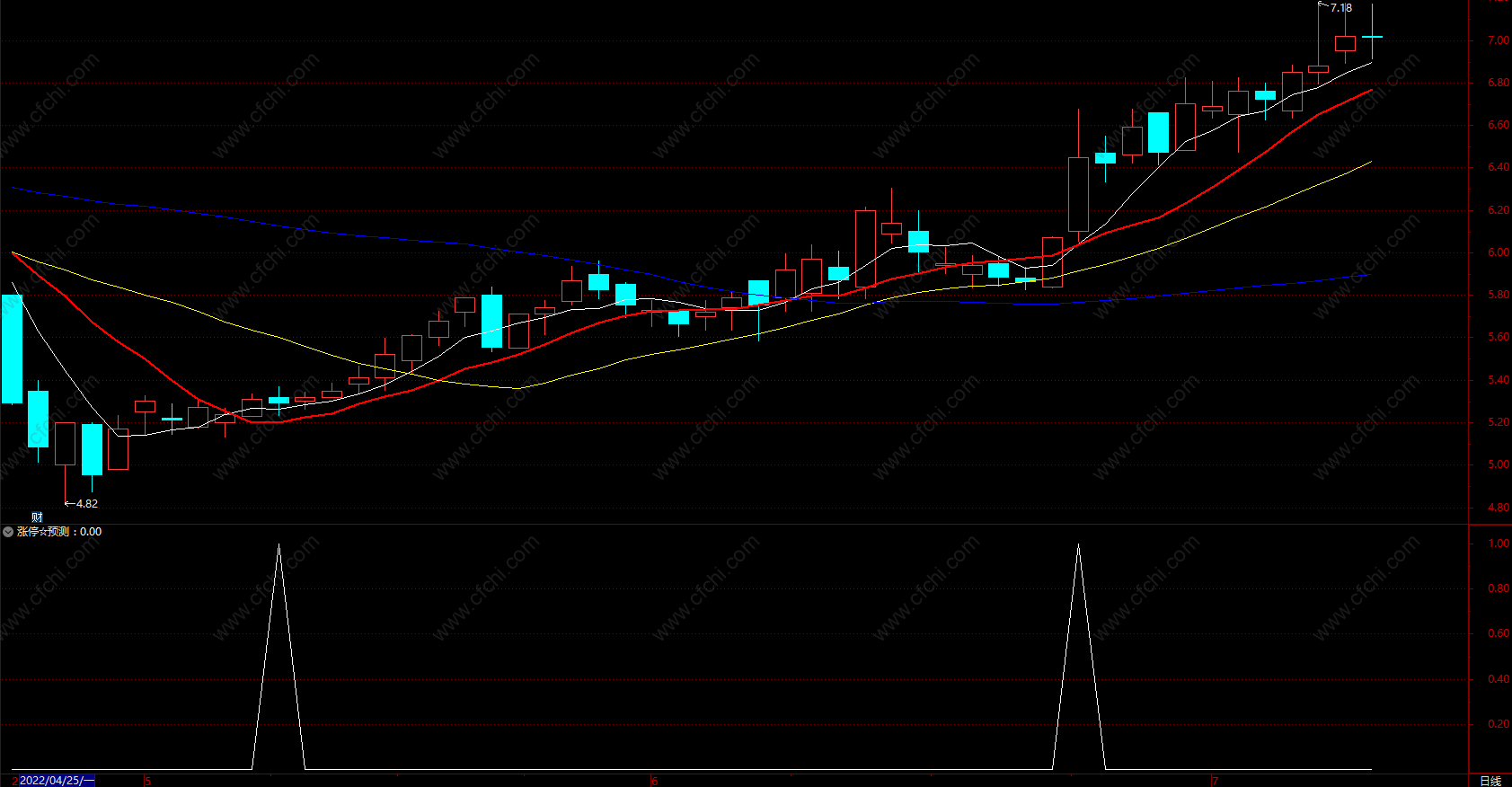This screenshot has height=787, width=1512.
Task: Open the 财 financial info marker
Action: [x=37, y=517]
